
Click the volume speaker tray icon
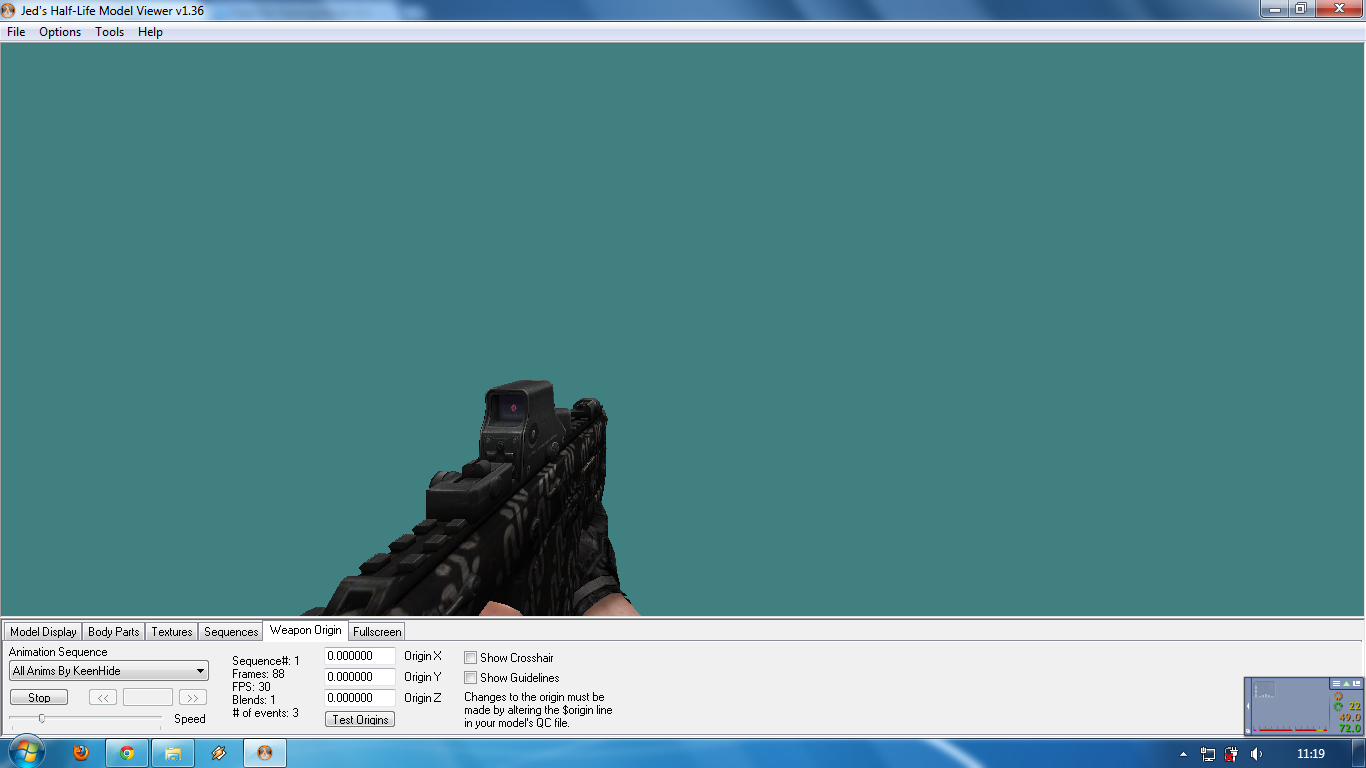point(1256,754)
